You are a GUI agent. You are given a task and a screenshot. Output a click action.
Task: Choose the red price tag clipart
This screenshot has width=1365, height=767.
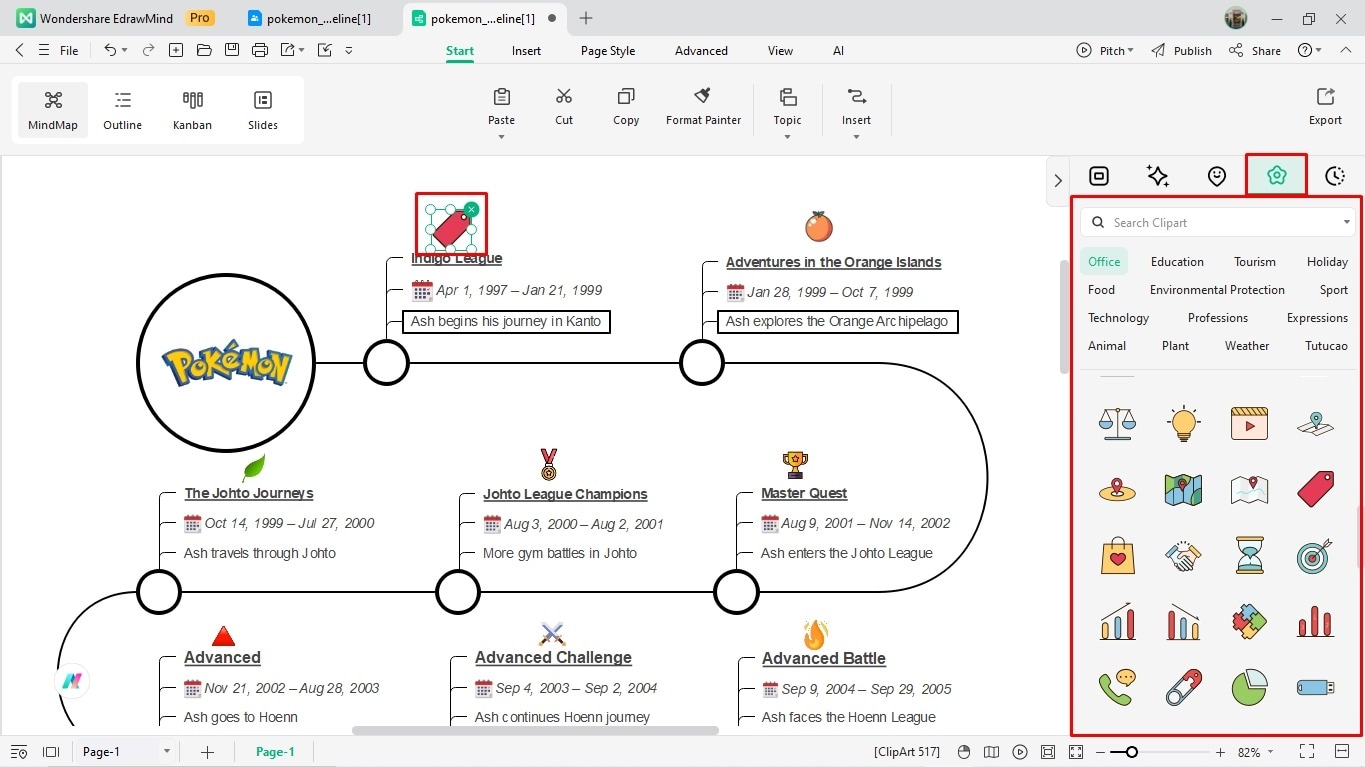tap(1315, 489)
